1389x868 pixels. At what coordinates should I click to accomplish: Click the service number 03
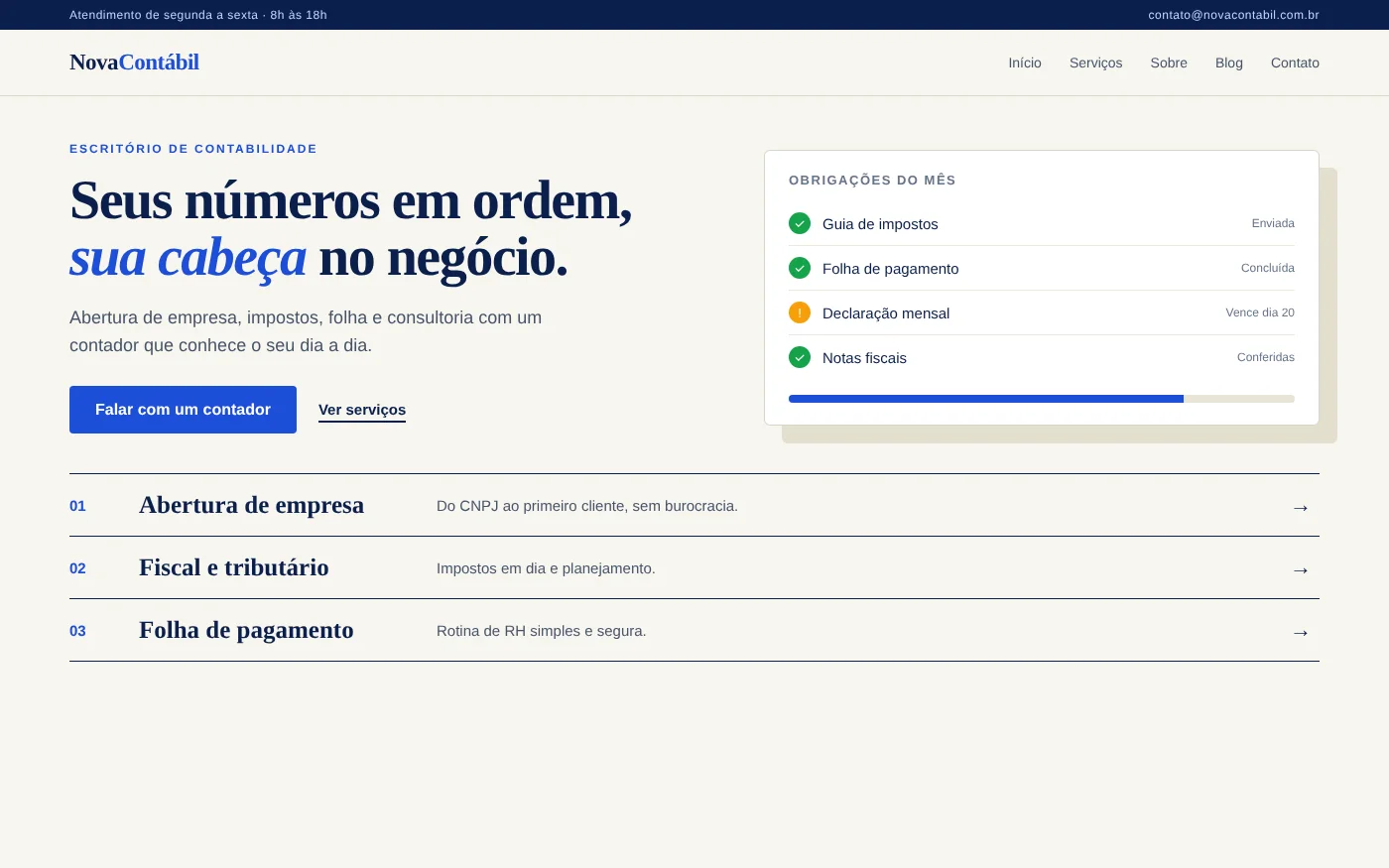tap(77, 631)
